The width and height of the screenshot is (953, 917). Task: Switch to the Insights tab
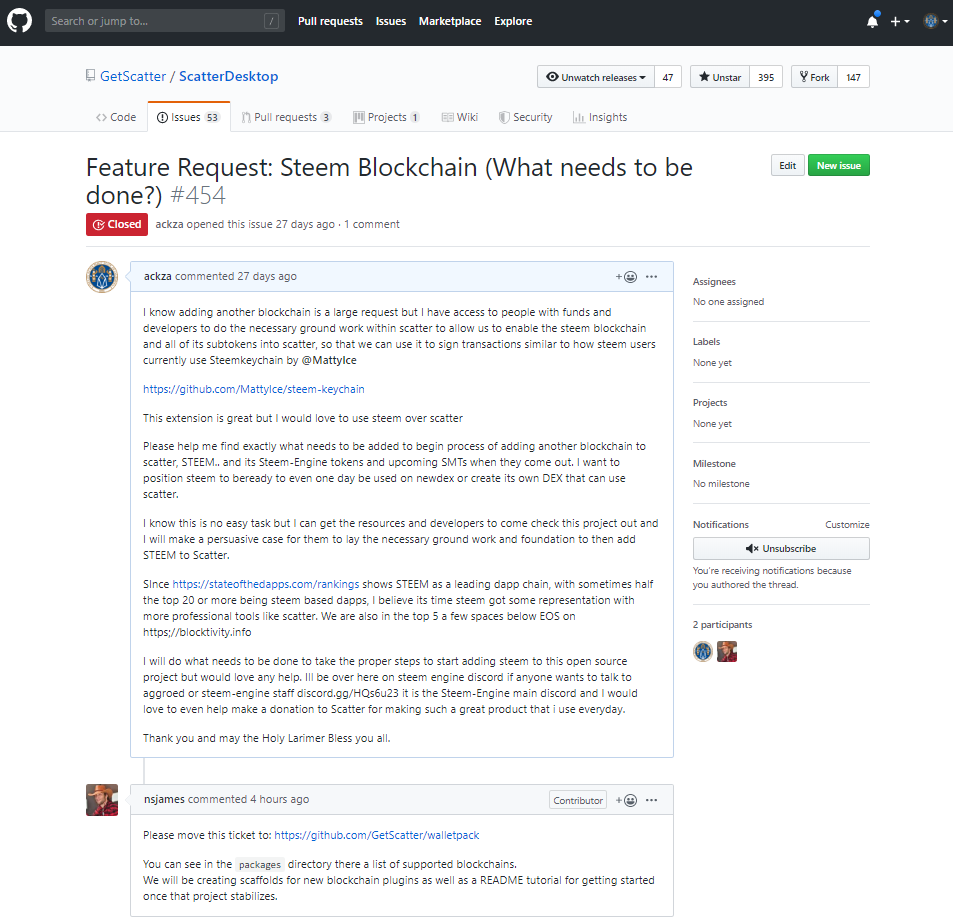click(600, 117)
